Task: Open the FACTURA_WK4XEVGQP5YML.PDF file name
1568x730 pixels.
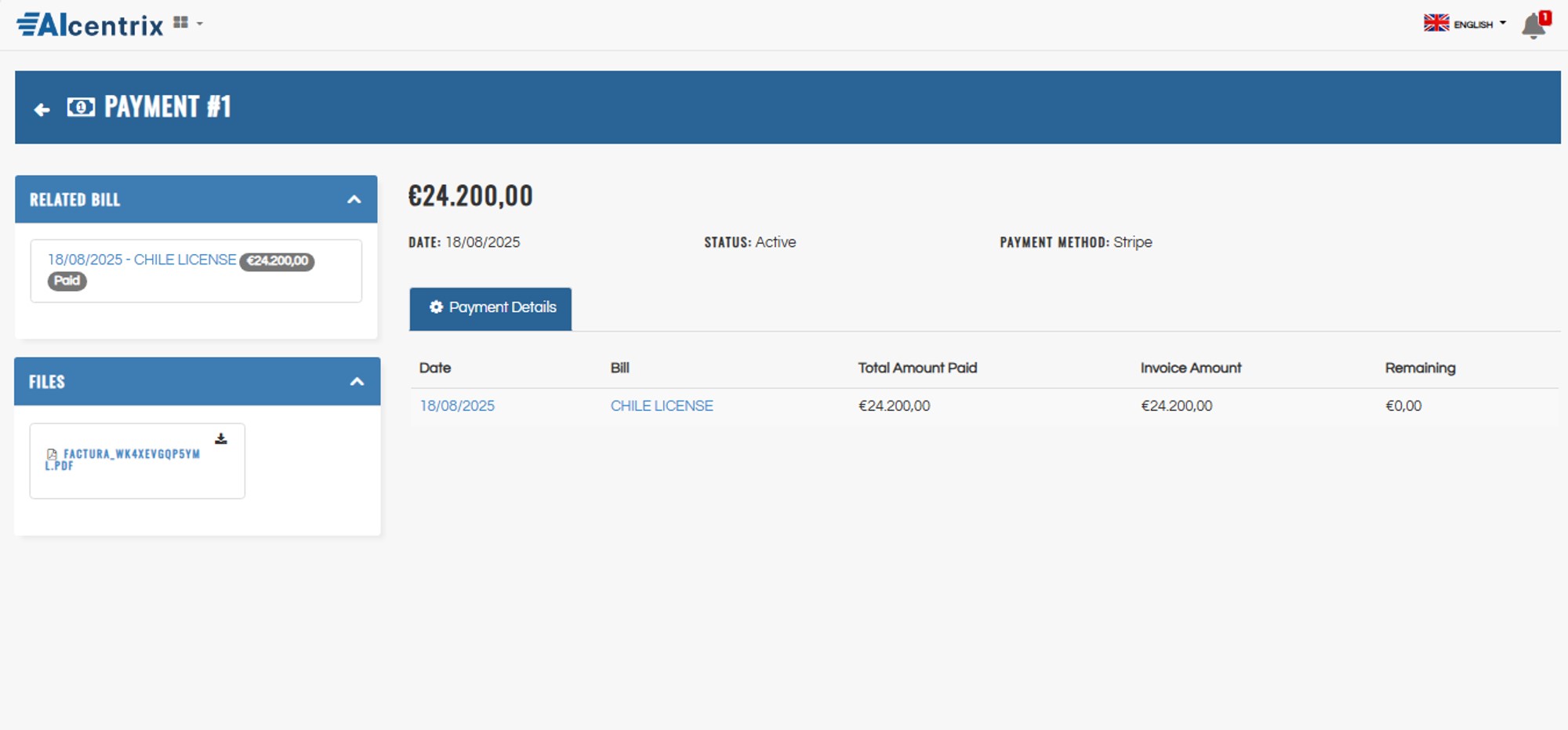Action: click(131, 455)
